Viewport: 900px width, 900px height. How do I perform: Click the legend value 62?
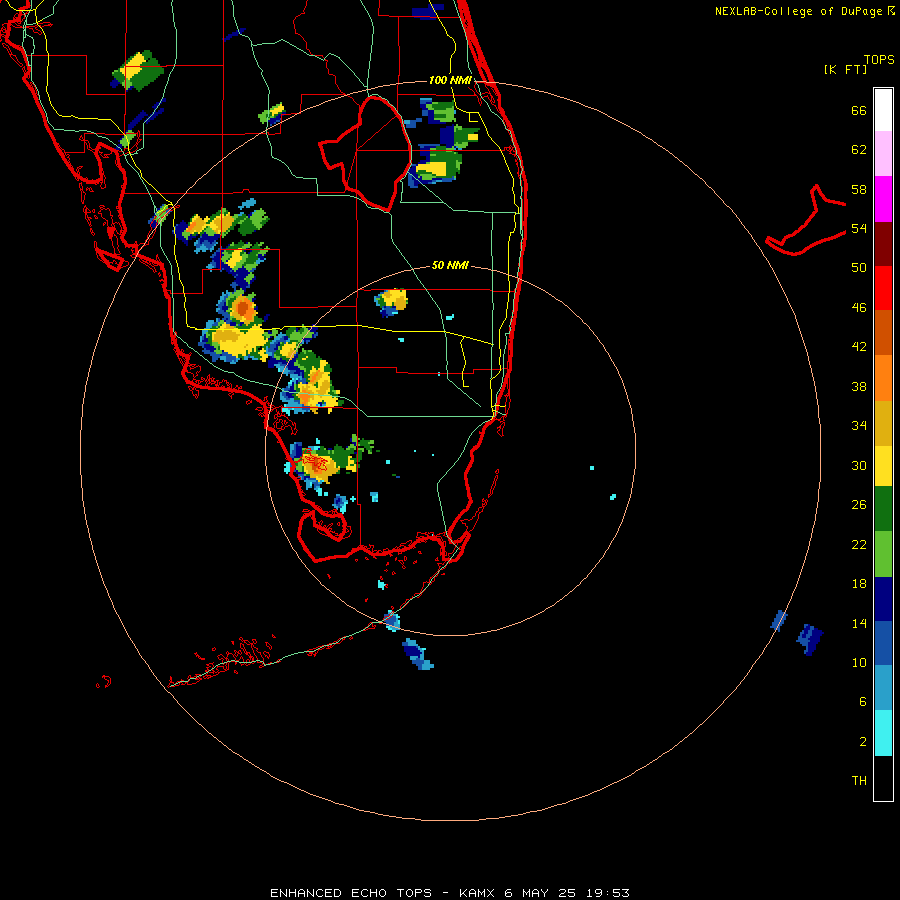(x=859, y=150)
